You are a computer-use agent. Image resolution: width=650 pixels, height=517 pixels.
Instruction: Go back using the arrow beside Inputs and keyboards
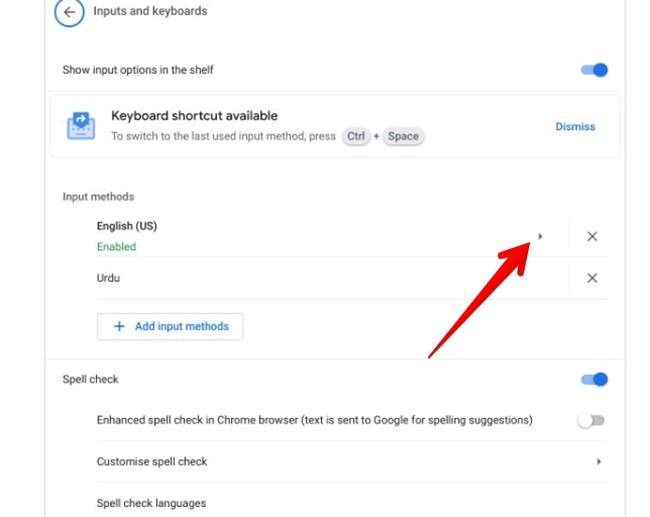[69, 12]
